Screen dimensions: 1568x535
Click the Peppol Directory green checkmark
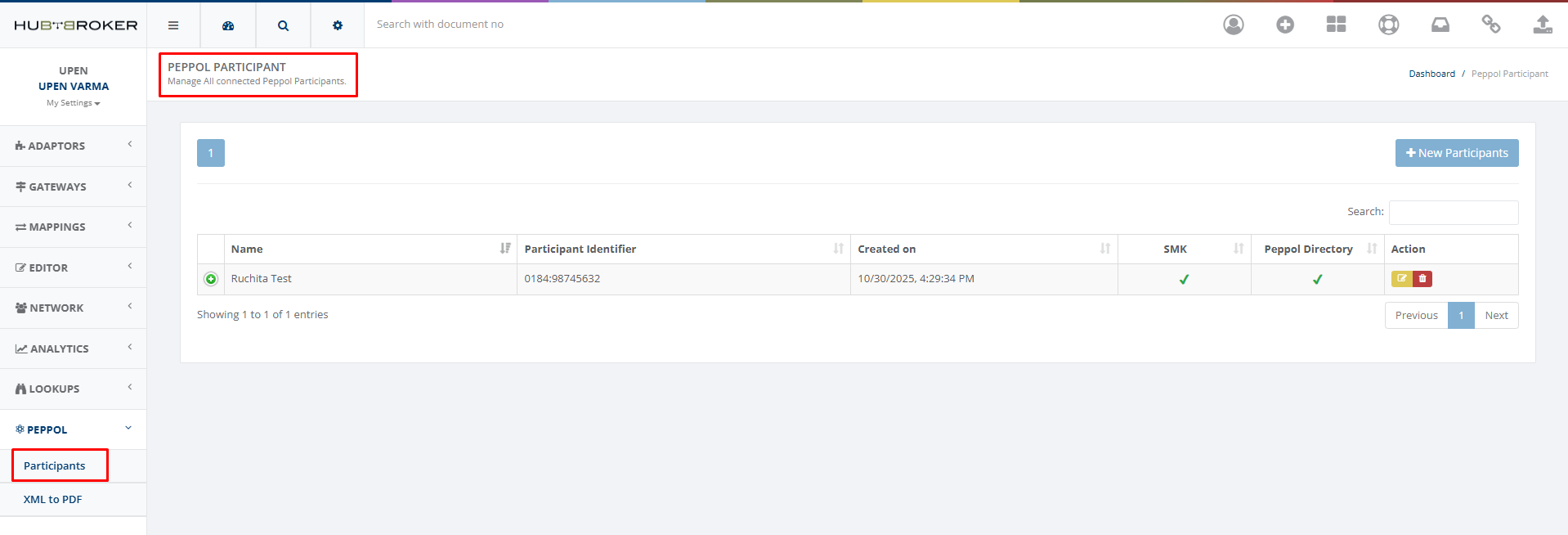tap(1318, 280)
